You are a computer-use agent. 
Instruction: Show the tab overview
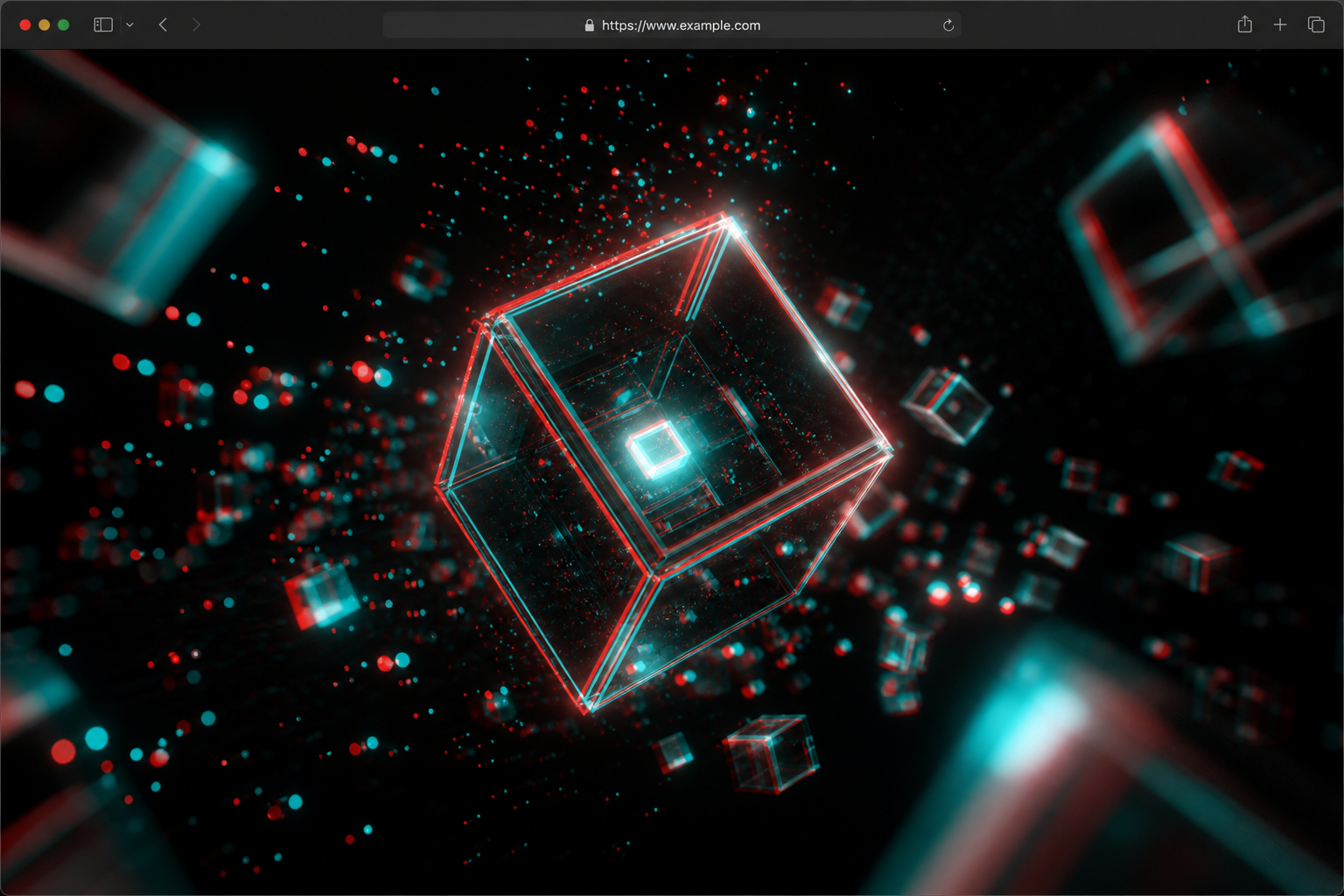[x=1316, y=25]
